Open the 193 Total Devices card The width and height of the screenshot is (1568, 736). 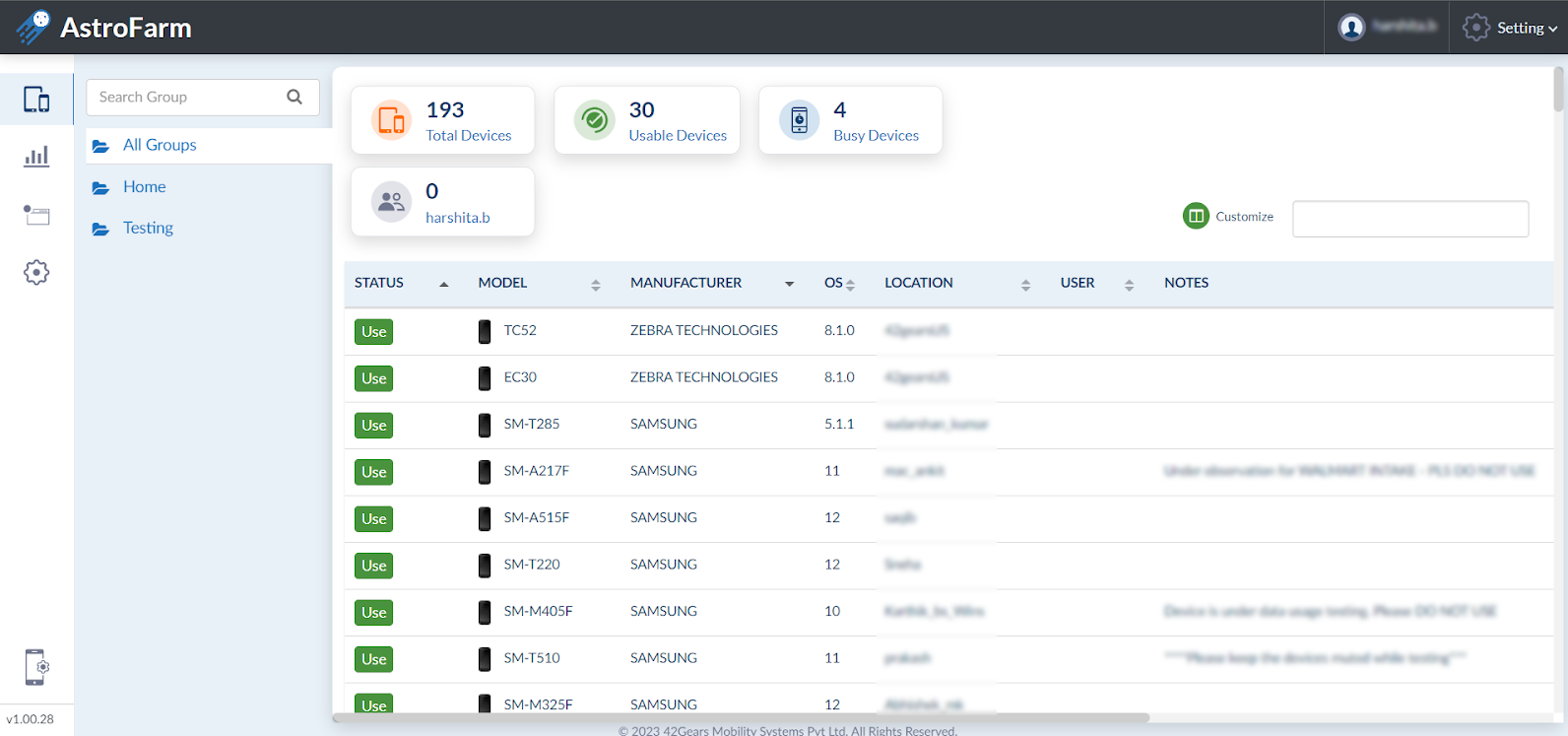click(x=442, y=120)
